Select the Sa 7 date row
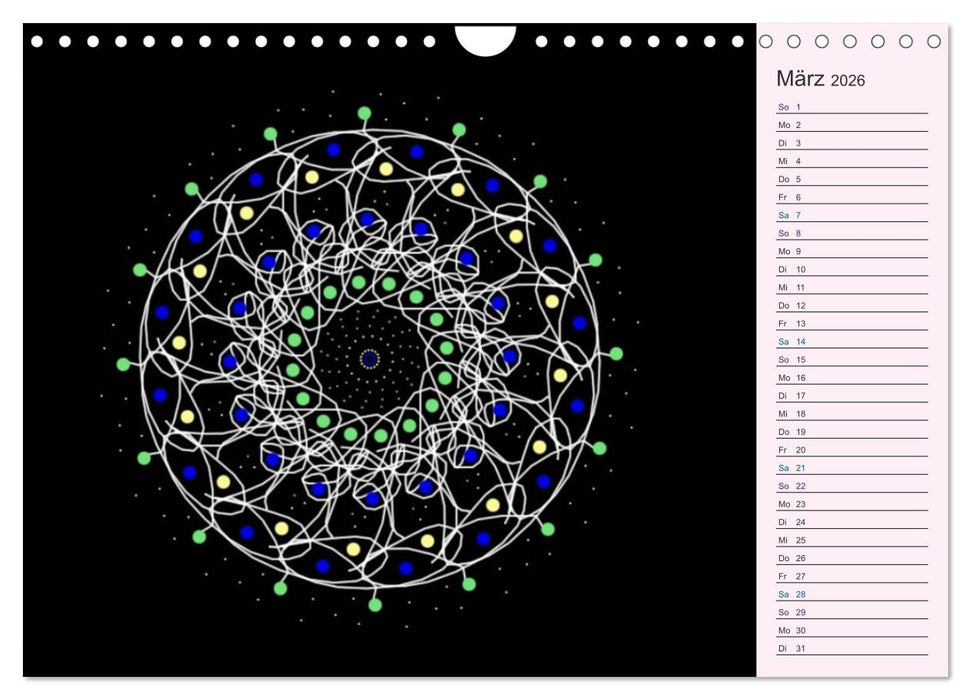Viewport: 971px width, 700px height. [790, 214]
